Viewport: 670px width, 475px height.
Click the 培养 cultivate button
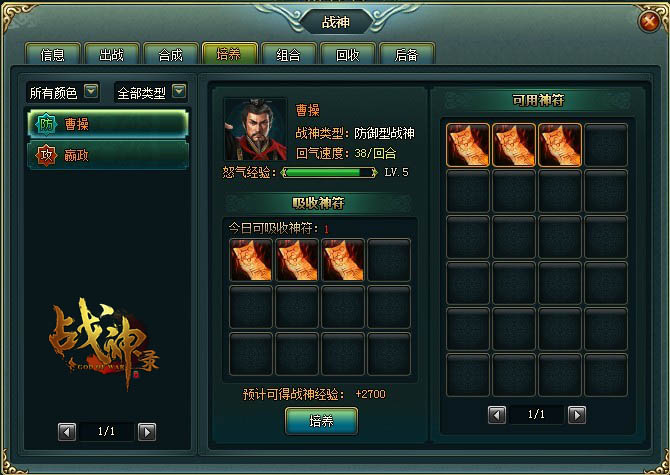(321, 421)
